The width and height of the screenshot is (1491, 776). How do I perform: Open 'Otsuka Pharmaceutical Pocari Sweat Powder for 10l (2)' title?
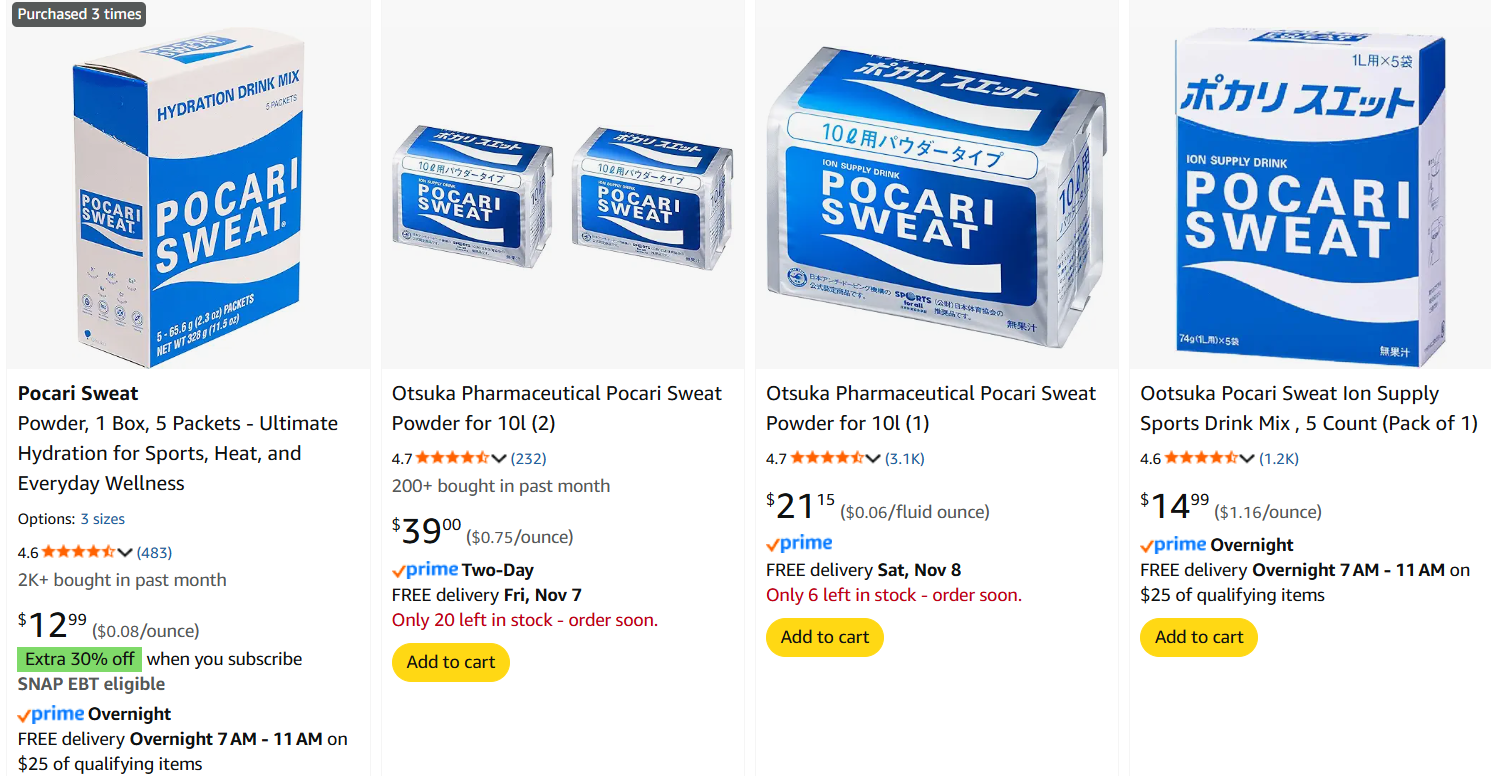coord(556,408)
